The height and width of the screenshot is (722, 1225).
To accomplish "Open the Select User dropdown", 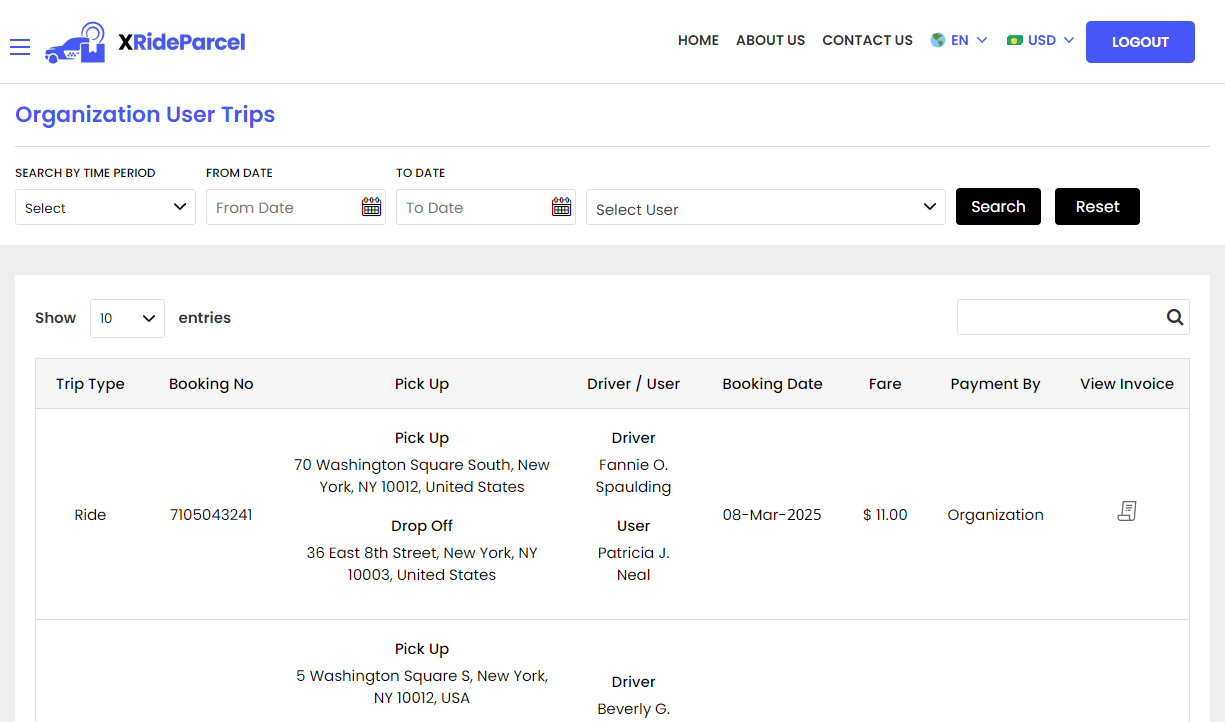I will [x=765, y=208].
